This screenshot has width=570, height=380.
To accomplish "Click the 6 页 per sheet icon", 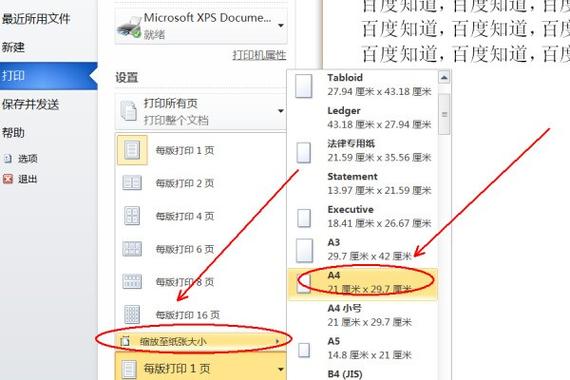I will click(132, 249).
